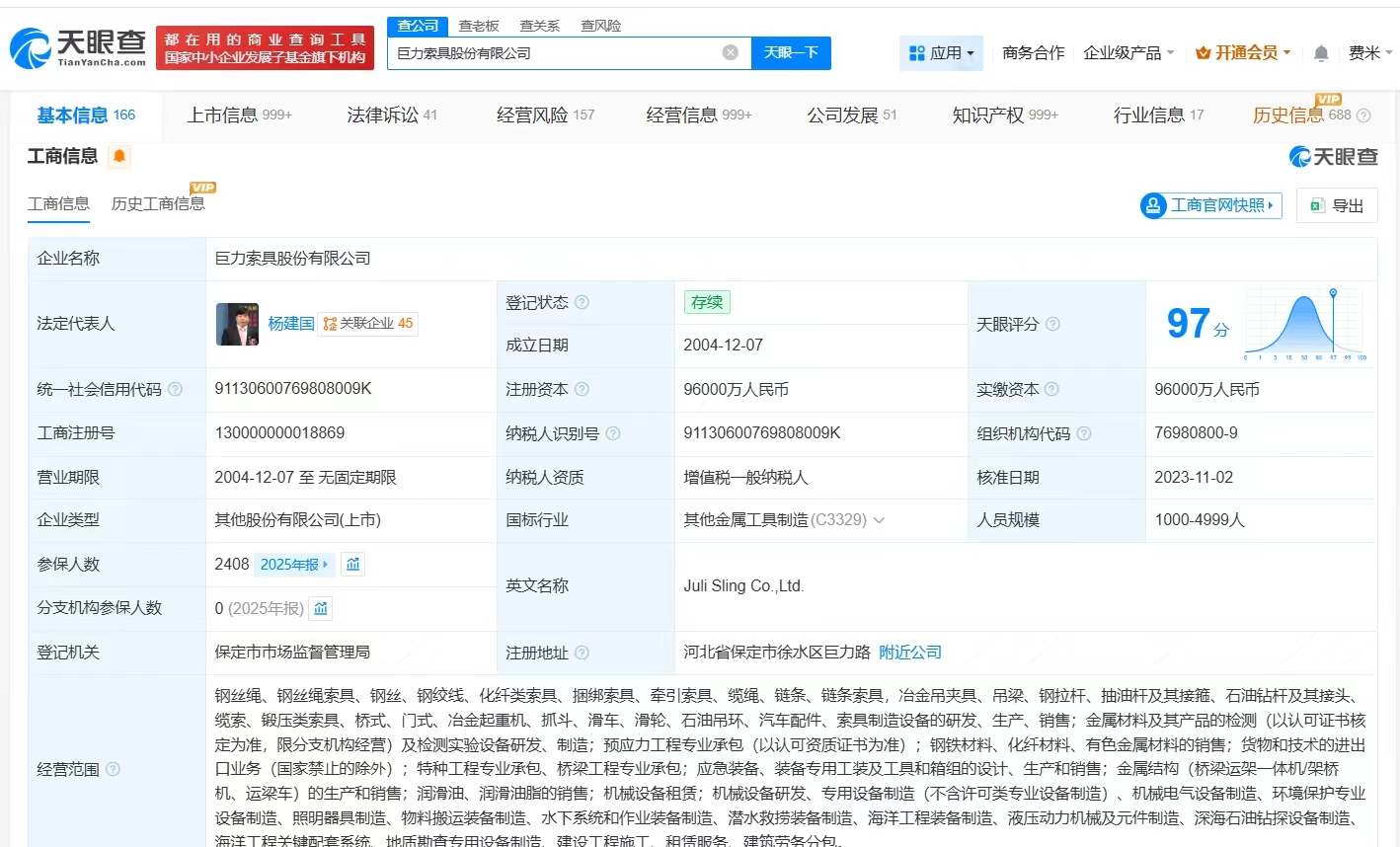Click 关联企业 45 badge

(x=368, y=324)
